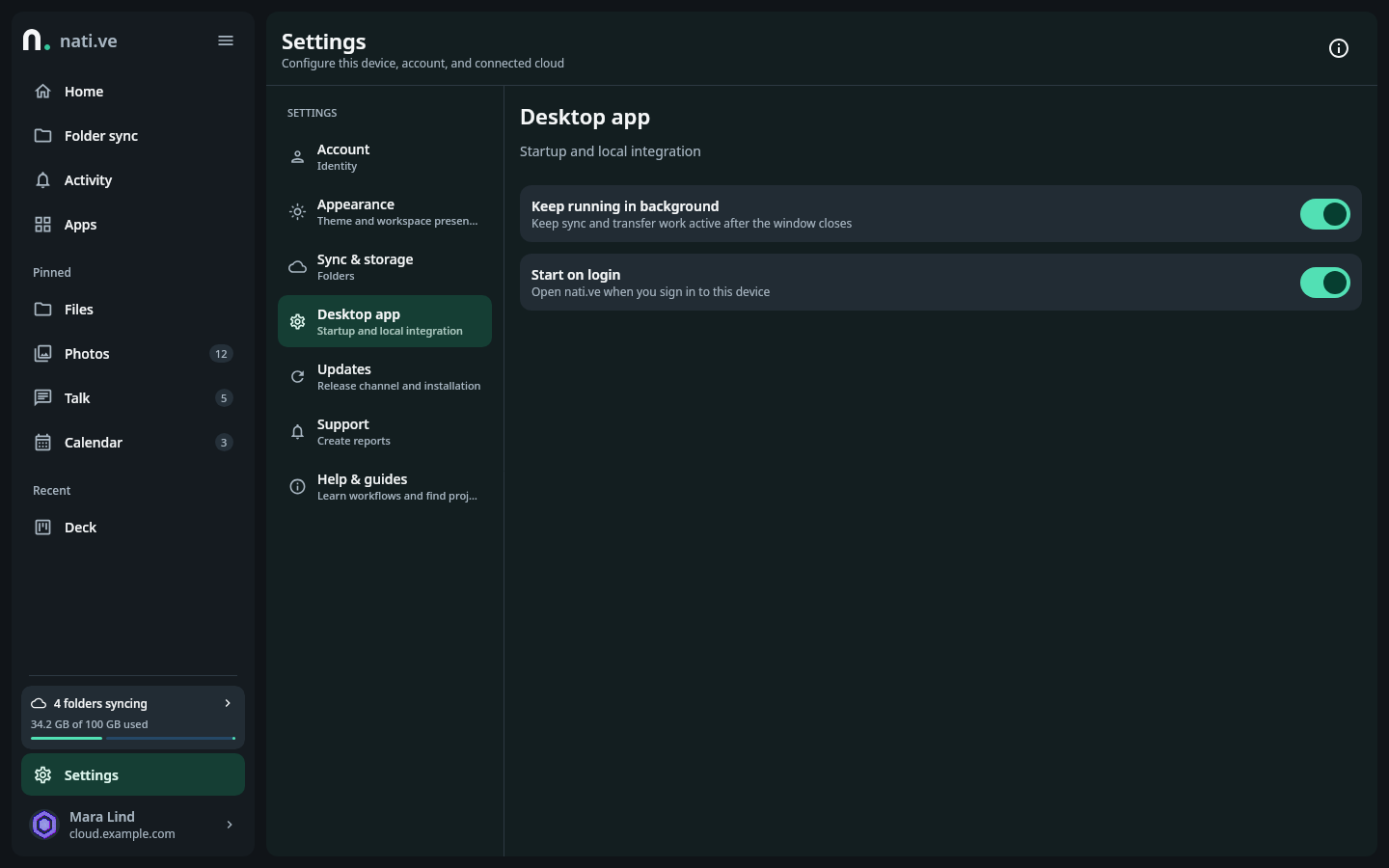
Task: Click the Sync & storage cloud icon
Action: (297, 267)
